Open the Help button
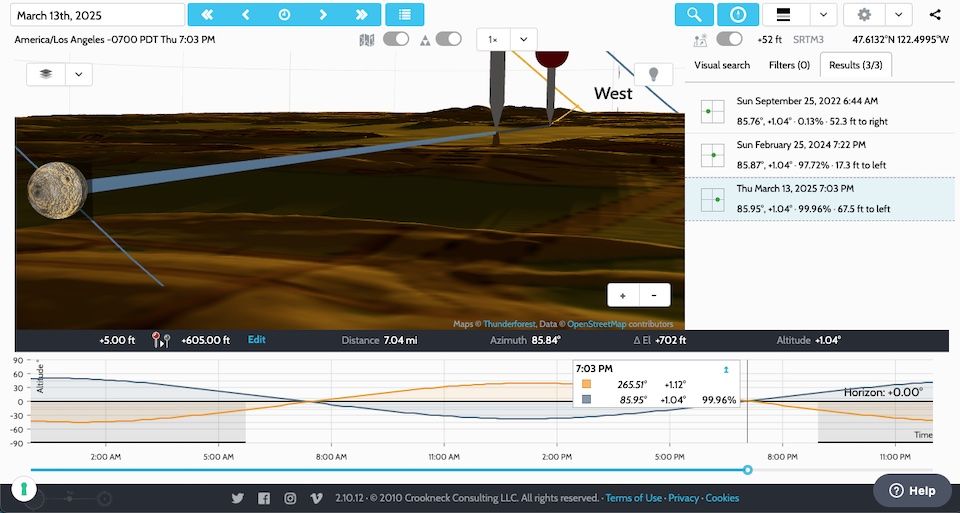The height and width of the screenshot is (513, 960). coord(912,490)
